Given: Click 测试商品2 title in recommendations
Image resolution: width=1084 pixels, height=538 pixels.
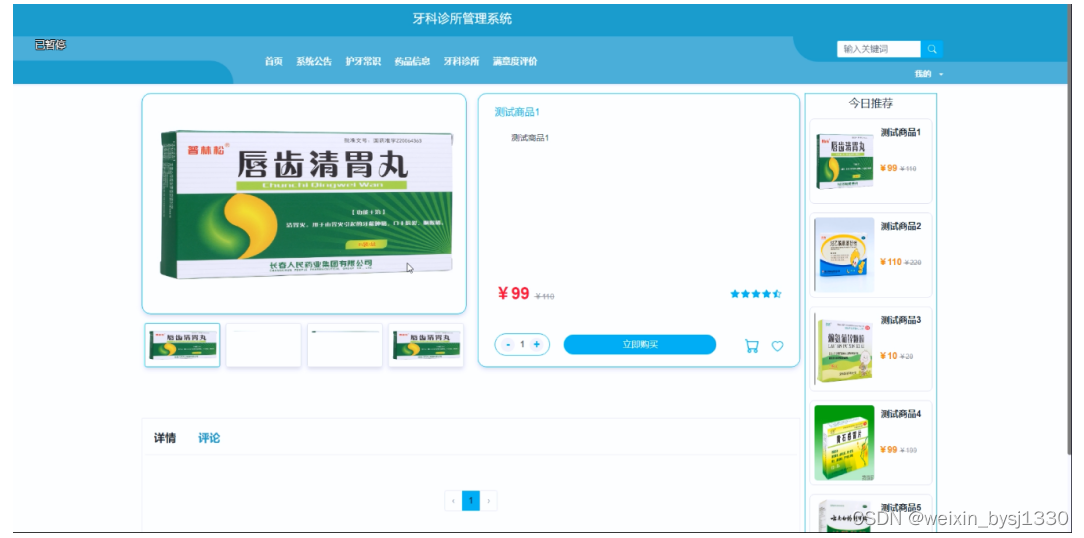Looking at the screenshot, I should tap(901, 226).
